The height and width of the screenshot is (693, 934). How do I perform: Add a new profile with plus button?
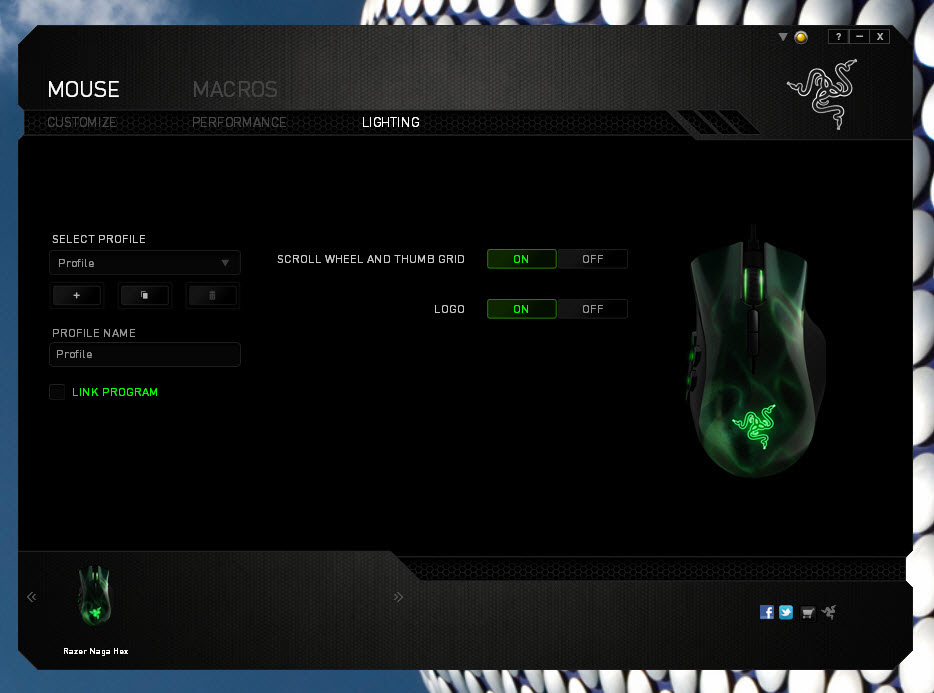77,296
